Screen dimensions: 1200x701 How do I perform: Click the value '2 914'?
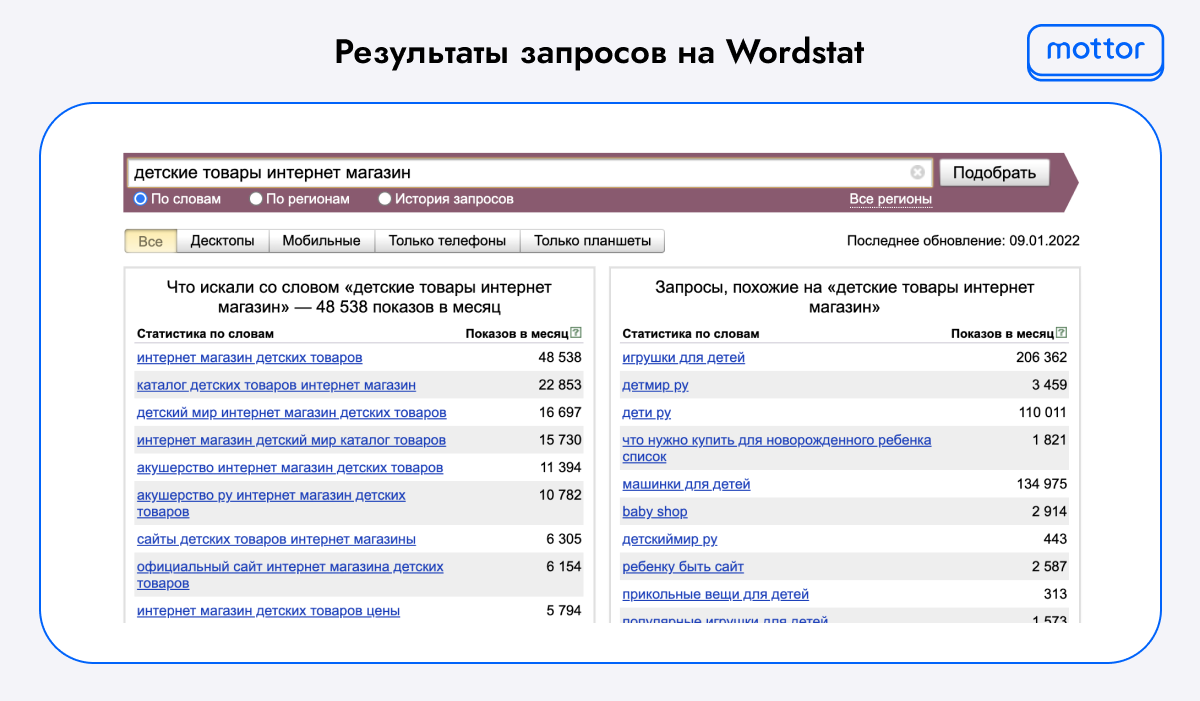(x=1049, y=512)
